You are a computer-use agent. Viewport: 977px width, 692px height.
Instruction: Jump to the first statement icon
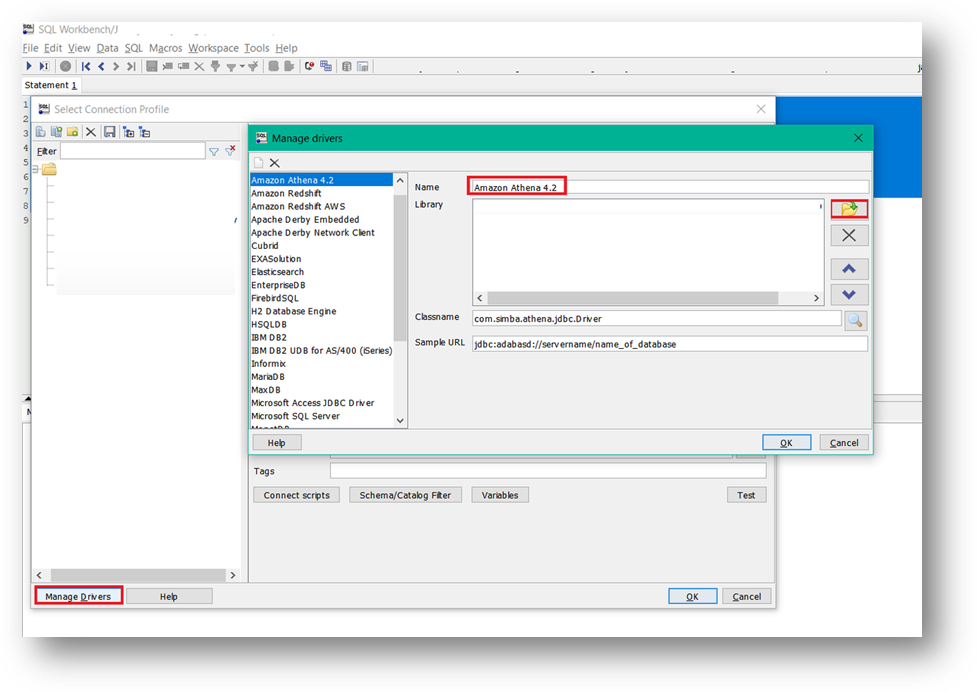[x=86, y=66]
